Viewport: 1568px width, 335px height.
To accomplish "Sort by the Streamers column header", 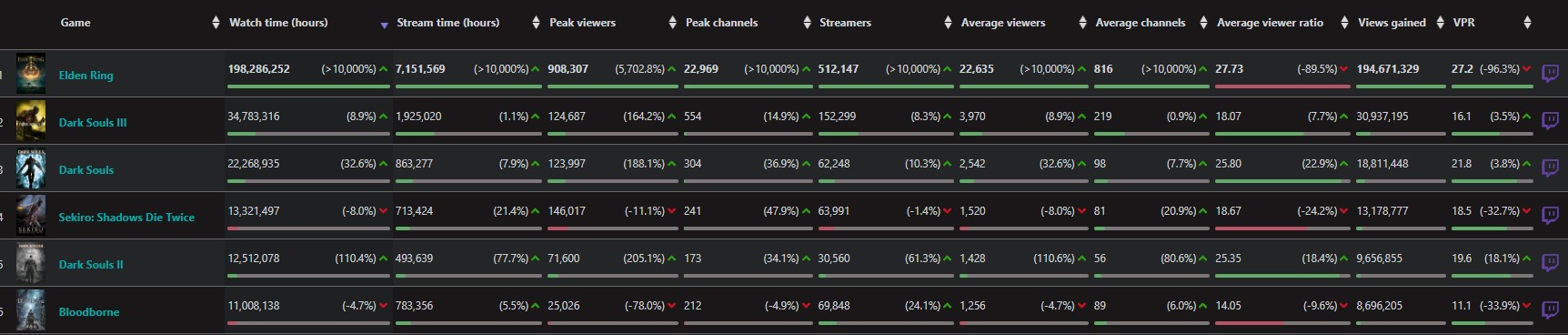I will pos(845,23).
